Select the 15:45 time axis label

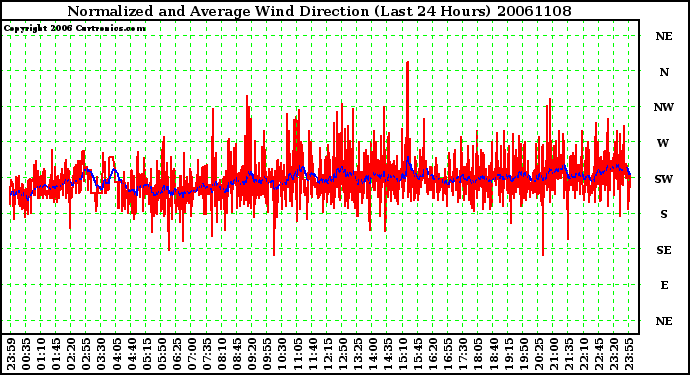(x=417, y=354)
